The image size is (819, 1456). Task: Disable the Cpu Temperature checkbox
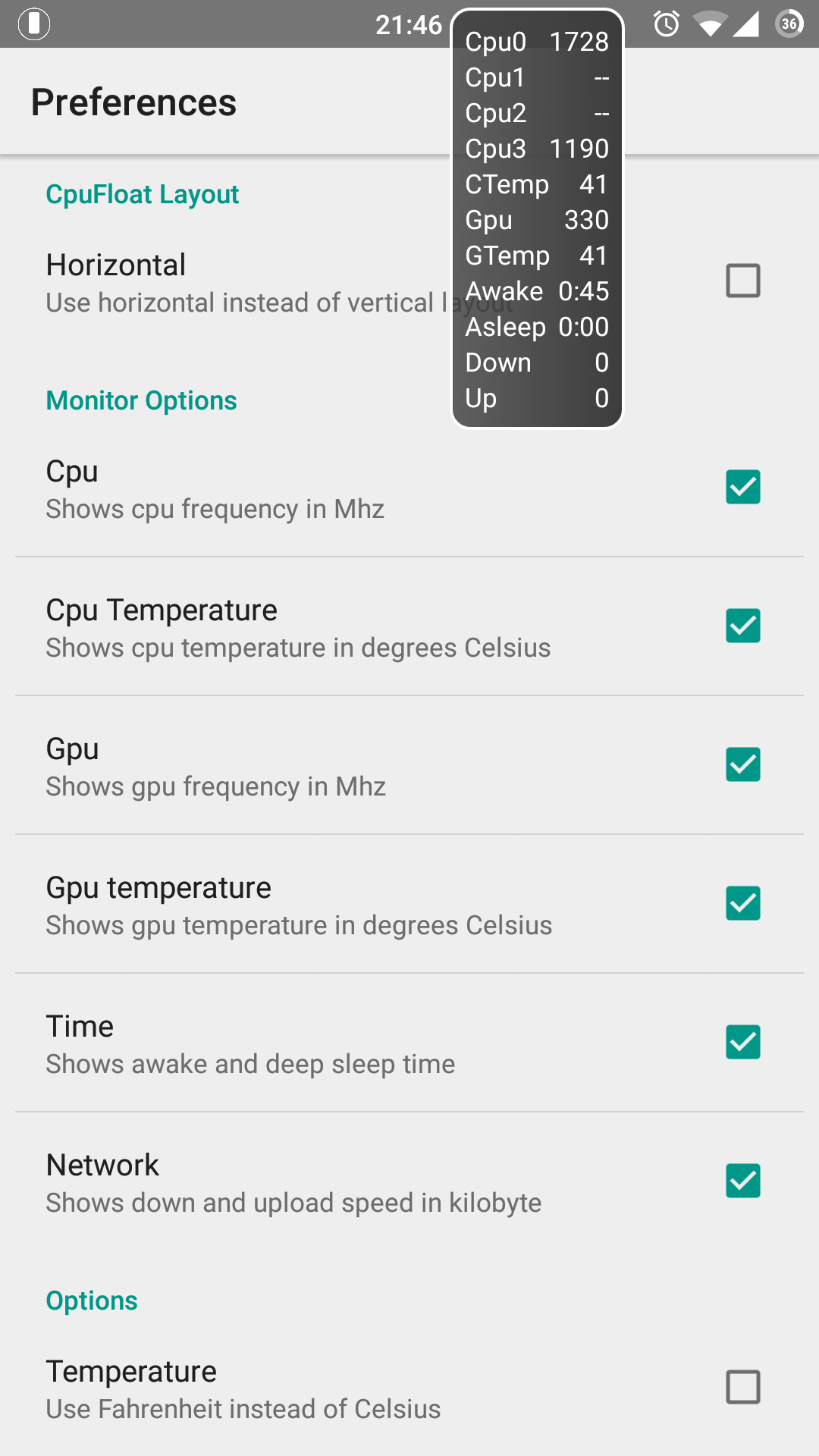[x=743, y=626]
